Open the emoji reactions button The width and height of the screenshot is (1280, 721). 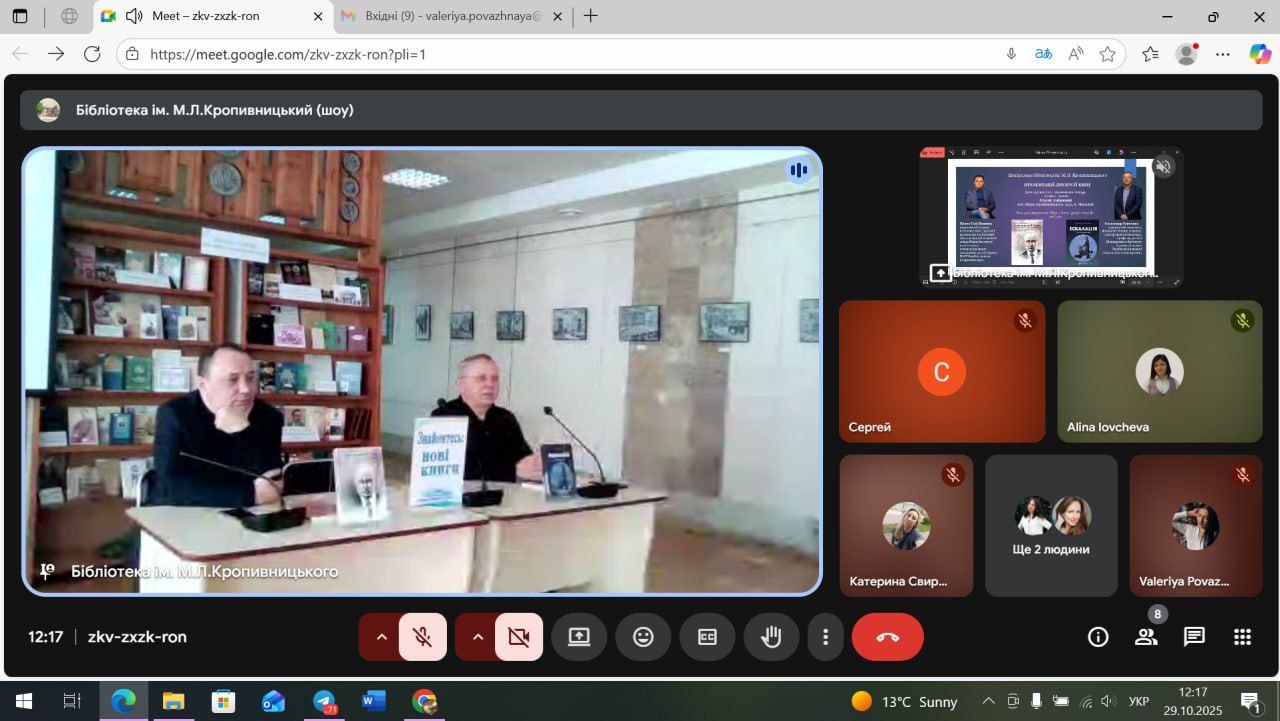643,637
